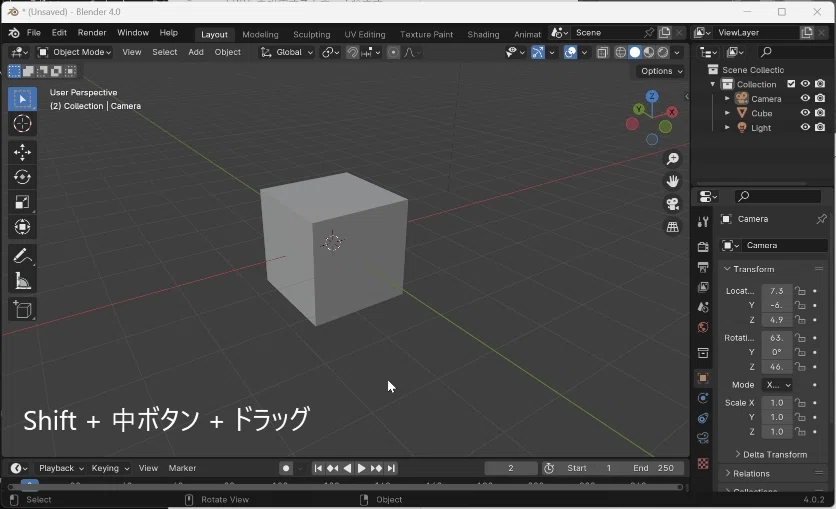Open the Object Mode dropdown
The width and height of the screenshot is (836, 509).
pyautogui.click(x=75, y=52)
